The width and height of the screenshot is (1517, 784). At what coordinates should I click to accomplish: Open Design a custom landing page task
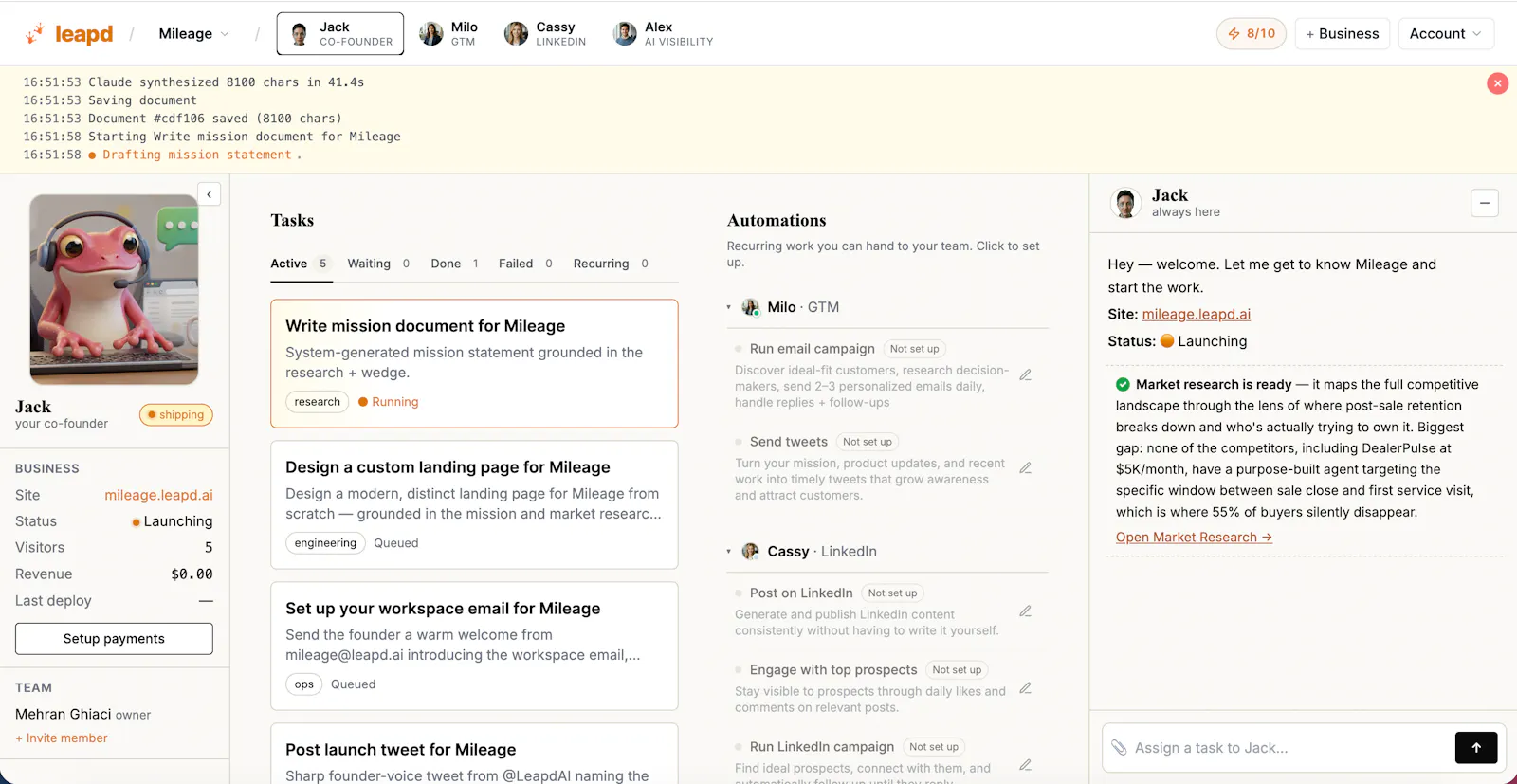point(474,504)
